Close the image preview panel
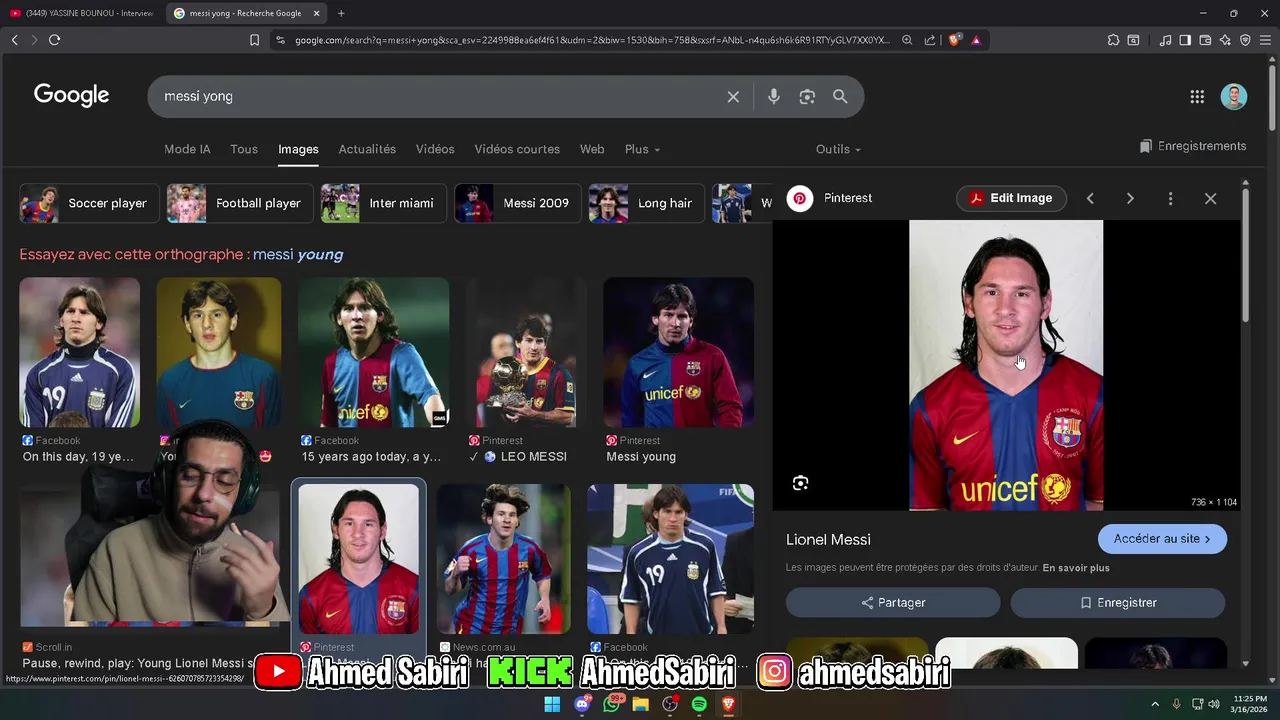The image size is (1280, 720). click(1210, 199)
